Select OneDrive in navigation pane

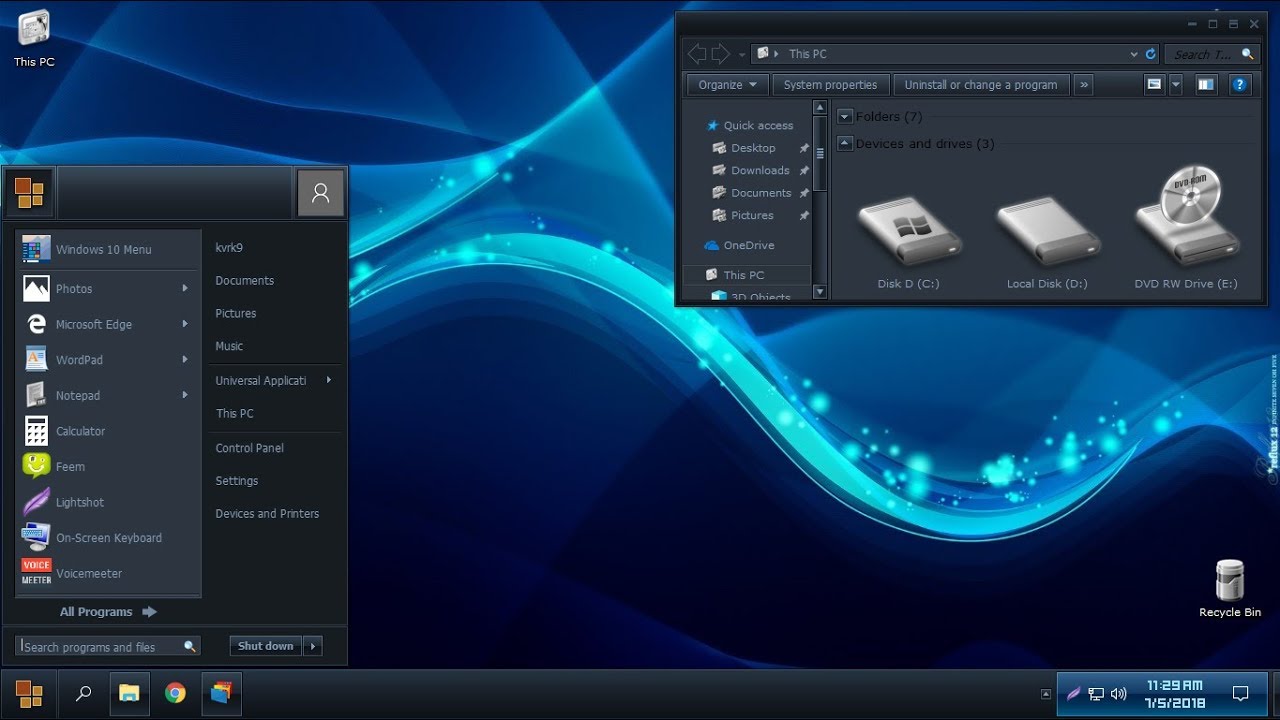[x=739, y=245]
